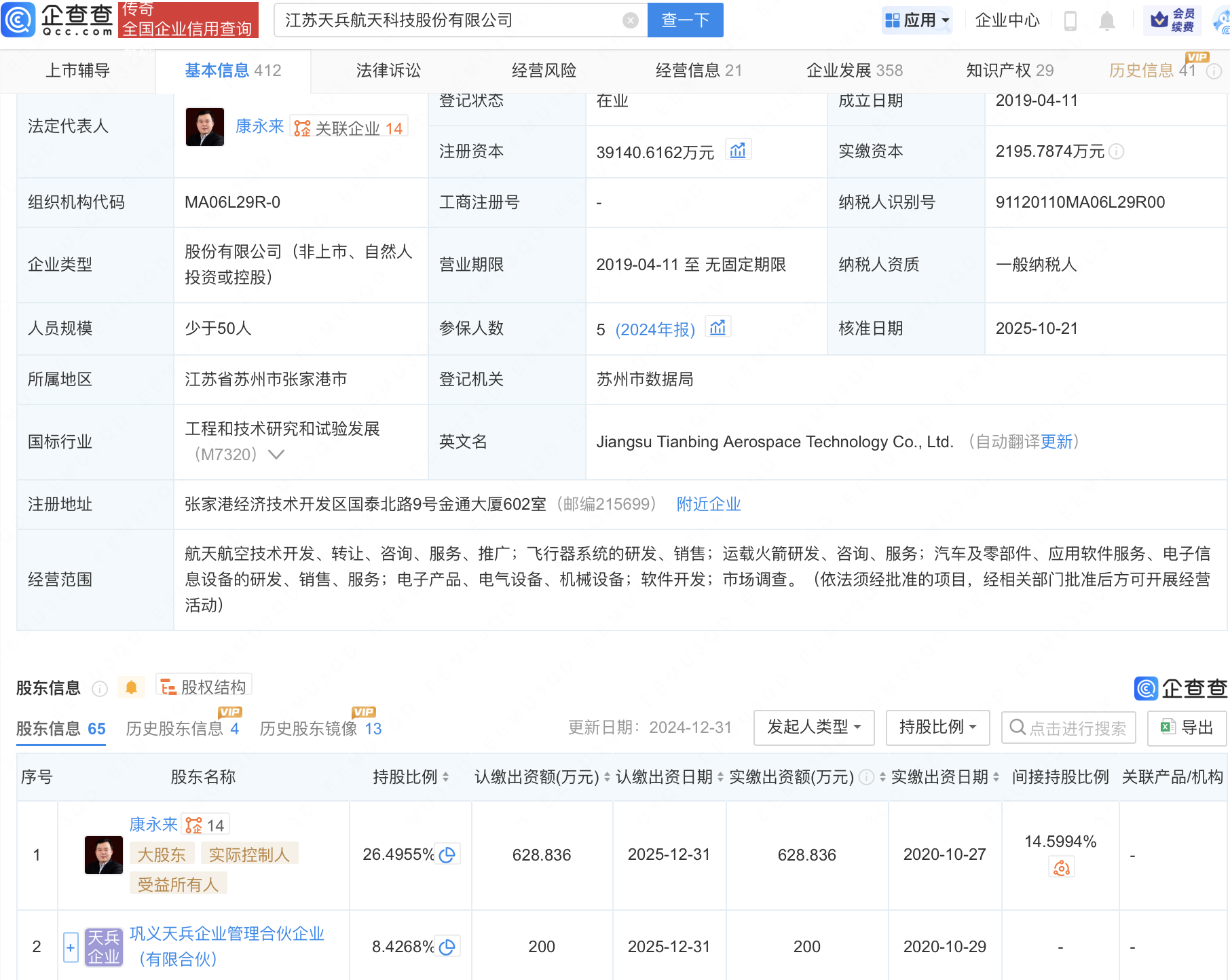This screenshot has height=980, width=1230.
Task: Open the 应用 dropdown menu
Action: pos(918,20)
